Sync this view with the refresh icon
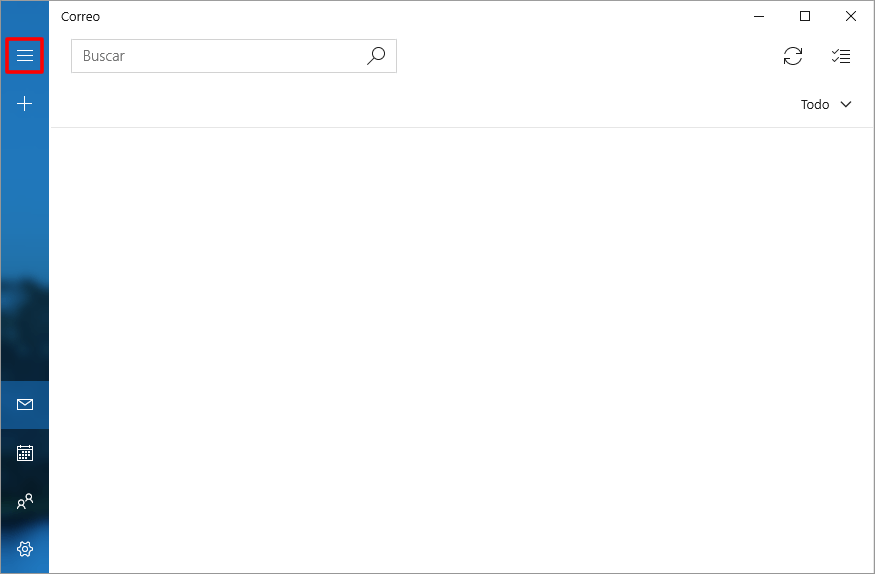875x574 pixels. pyautogui.click(x=792, y=56)
